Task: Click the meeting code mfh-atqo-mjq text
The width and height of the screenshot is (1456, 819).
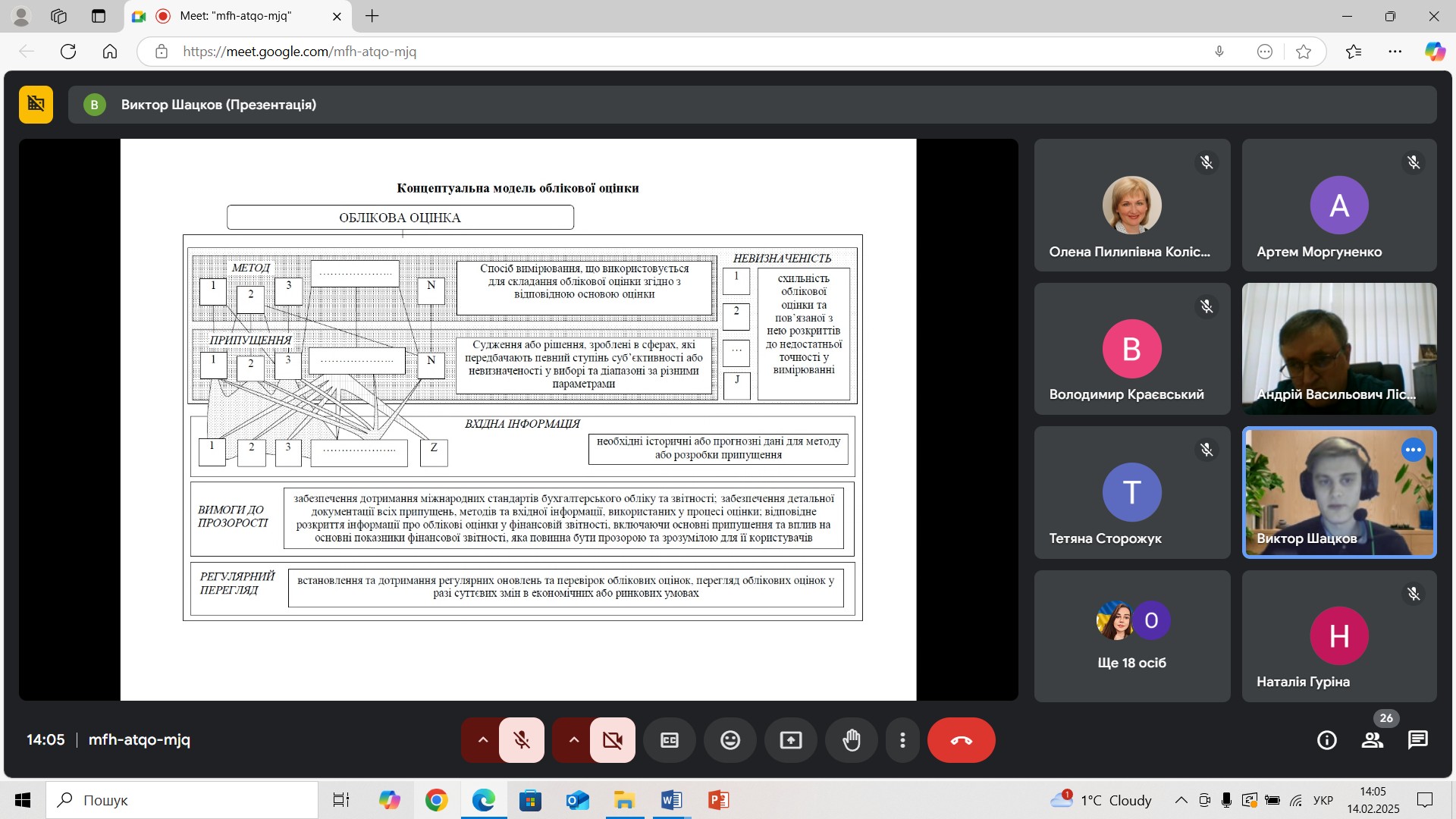Action: pos(140,739)
